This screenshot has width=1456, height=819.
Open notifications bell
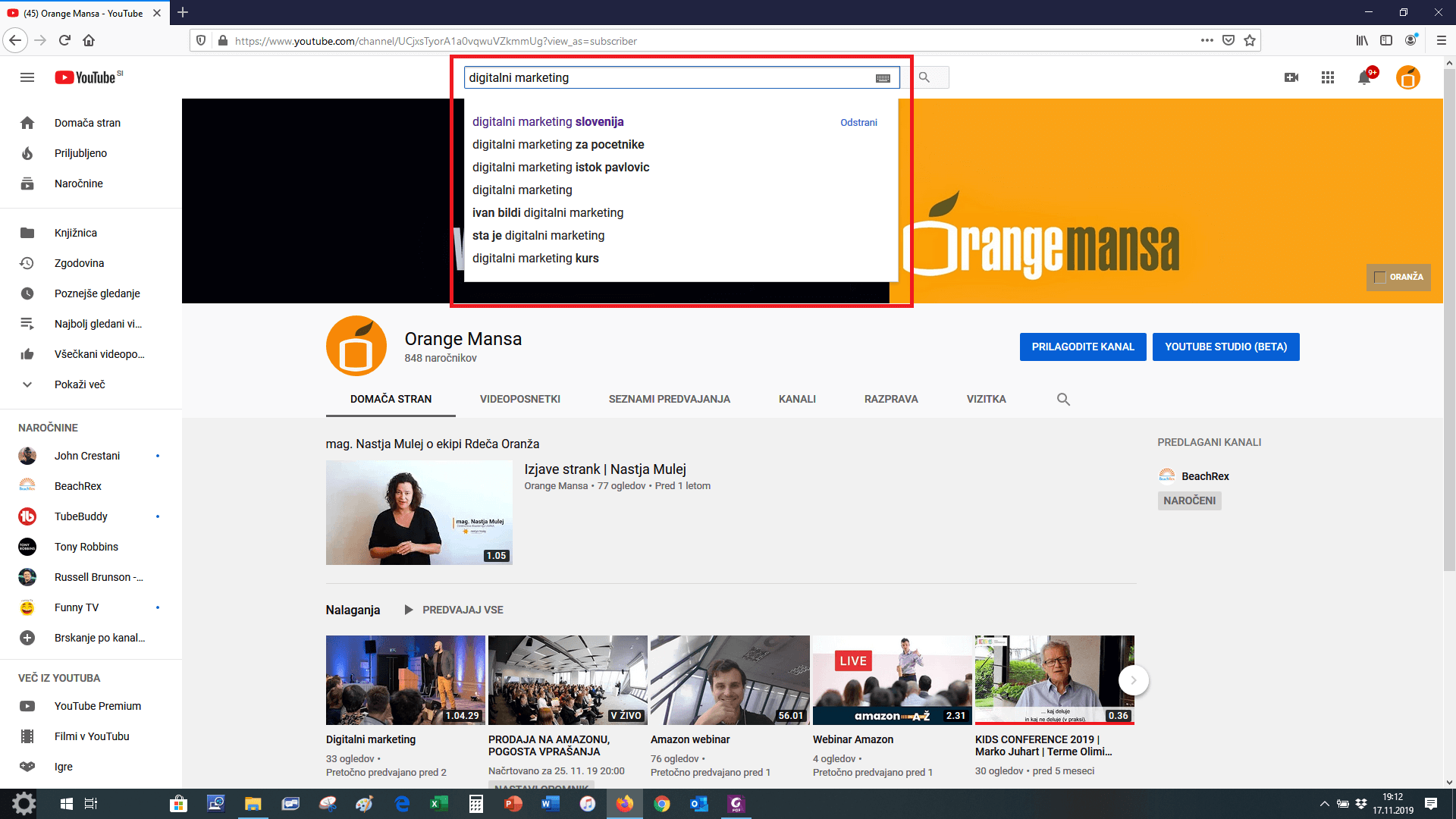(1364, 77)
